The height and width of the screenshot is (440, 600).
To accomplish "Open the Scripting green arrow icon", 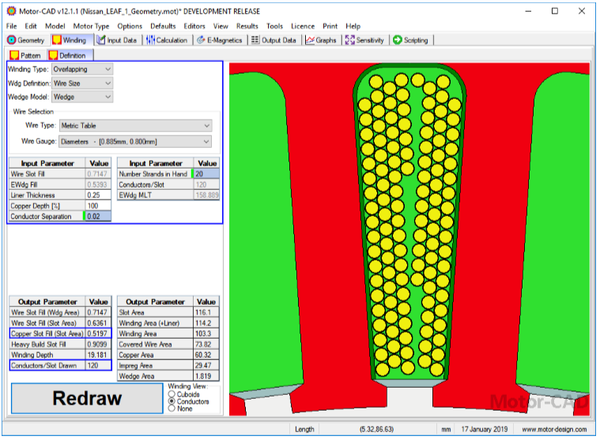I will [x=398, y=40].
